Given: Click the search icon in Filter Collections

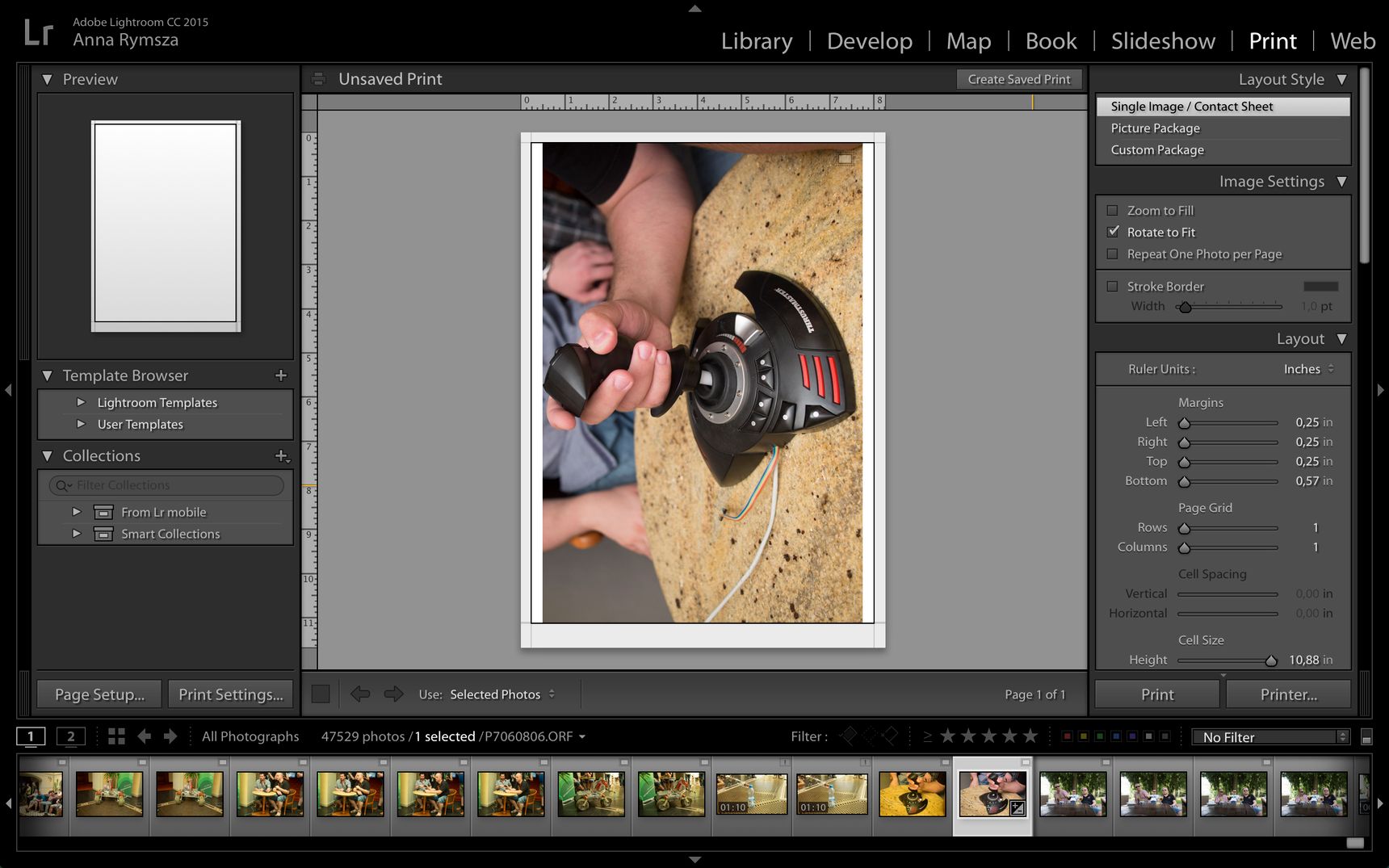Looking at the screenshot, I should click(x=63, y=485).
